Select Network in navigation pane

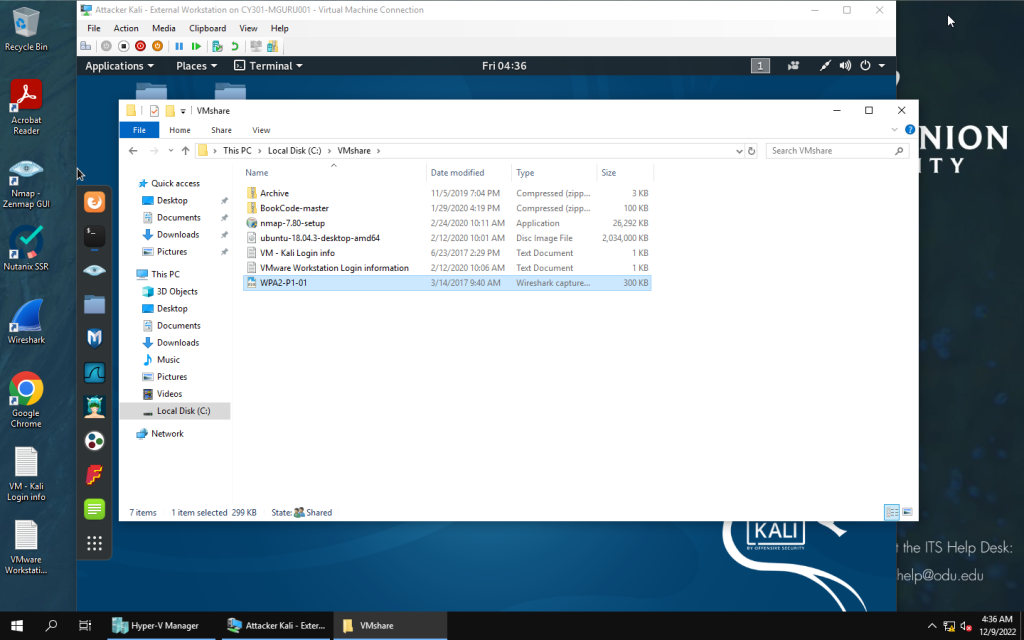point(167,434)
